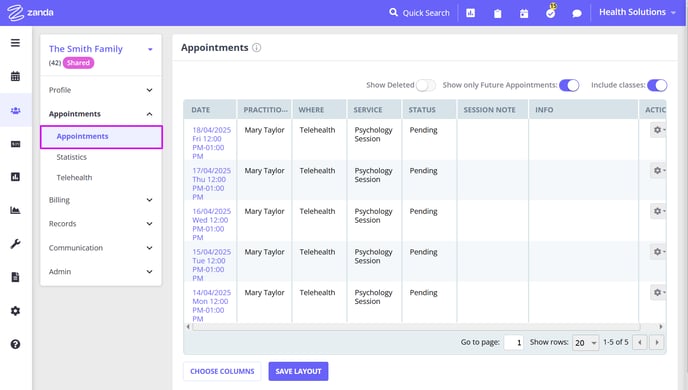Open the help question mark icon

(x=15, y=344)
